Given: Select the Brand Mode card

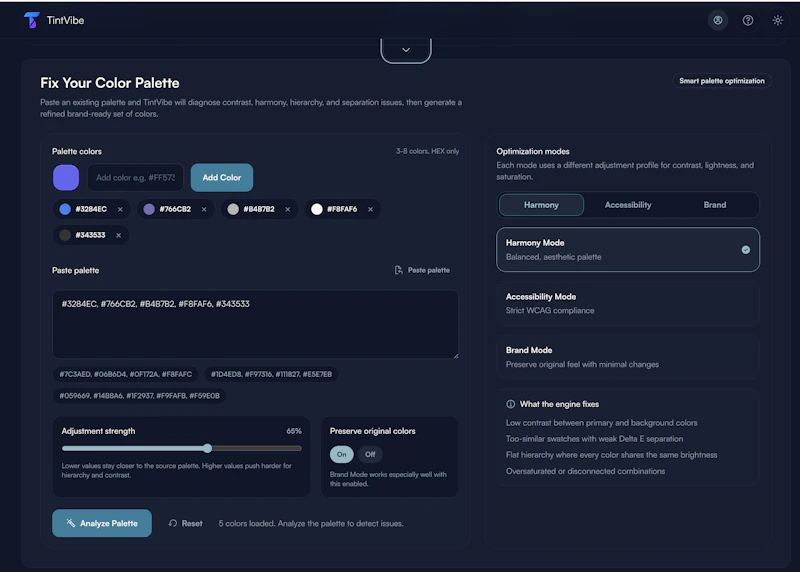Looking at the screenshot, I should click(628, 357).
